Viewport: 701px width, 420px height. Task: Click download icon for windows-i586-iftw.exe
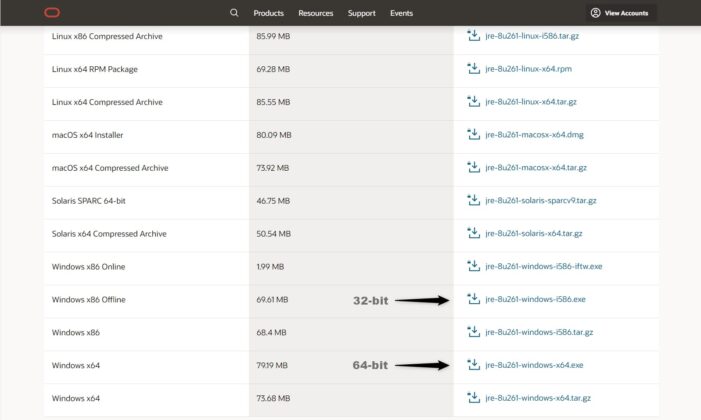click(x=473, y=266)
